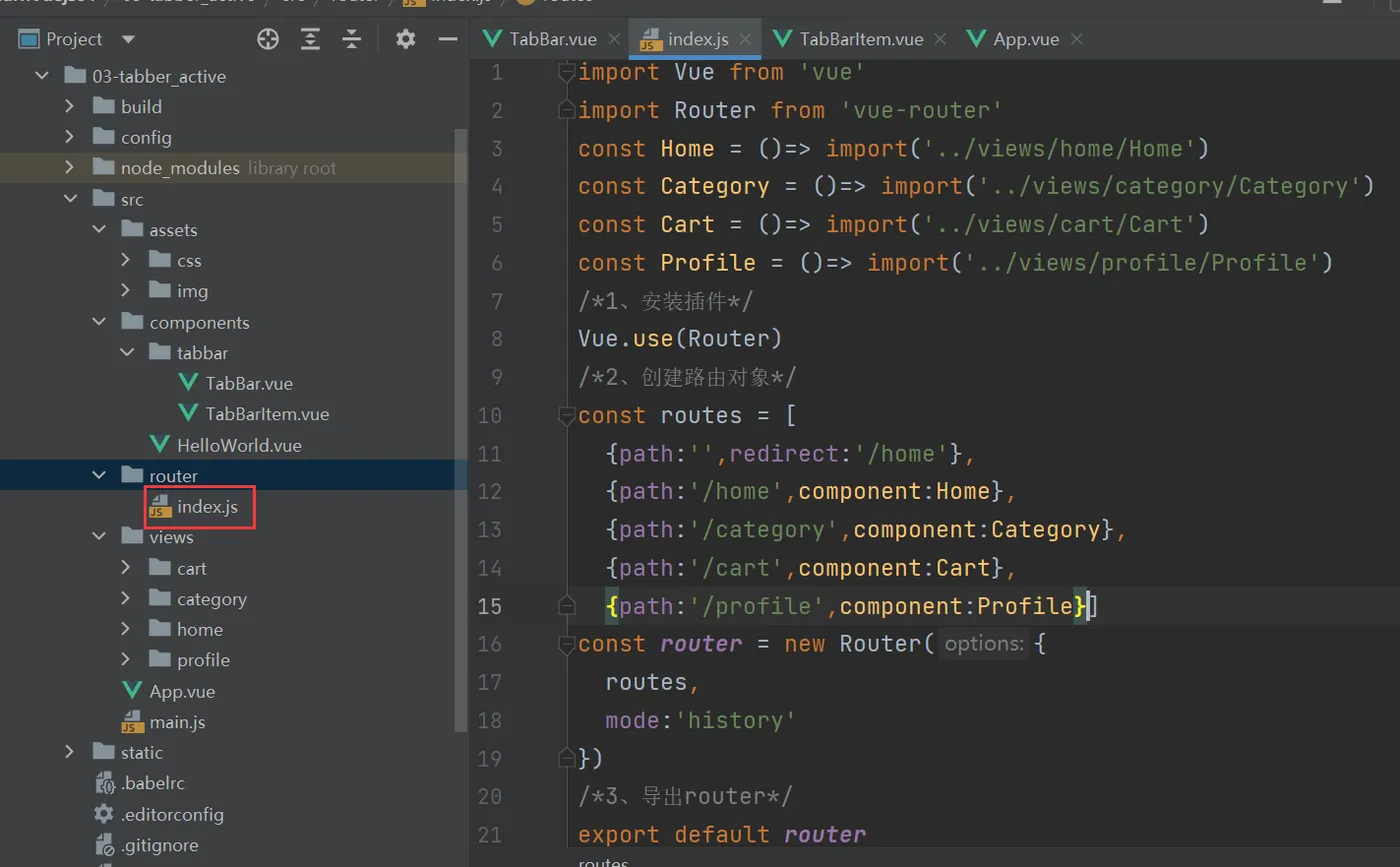This screenshot has width=1400, height=867.
Task: Click the Expand All icon in Project panel
Action: tap(311, 39)
